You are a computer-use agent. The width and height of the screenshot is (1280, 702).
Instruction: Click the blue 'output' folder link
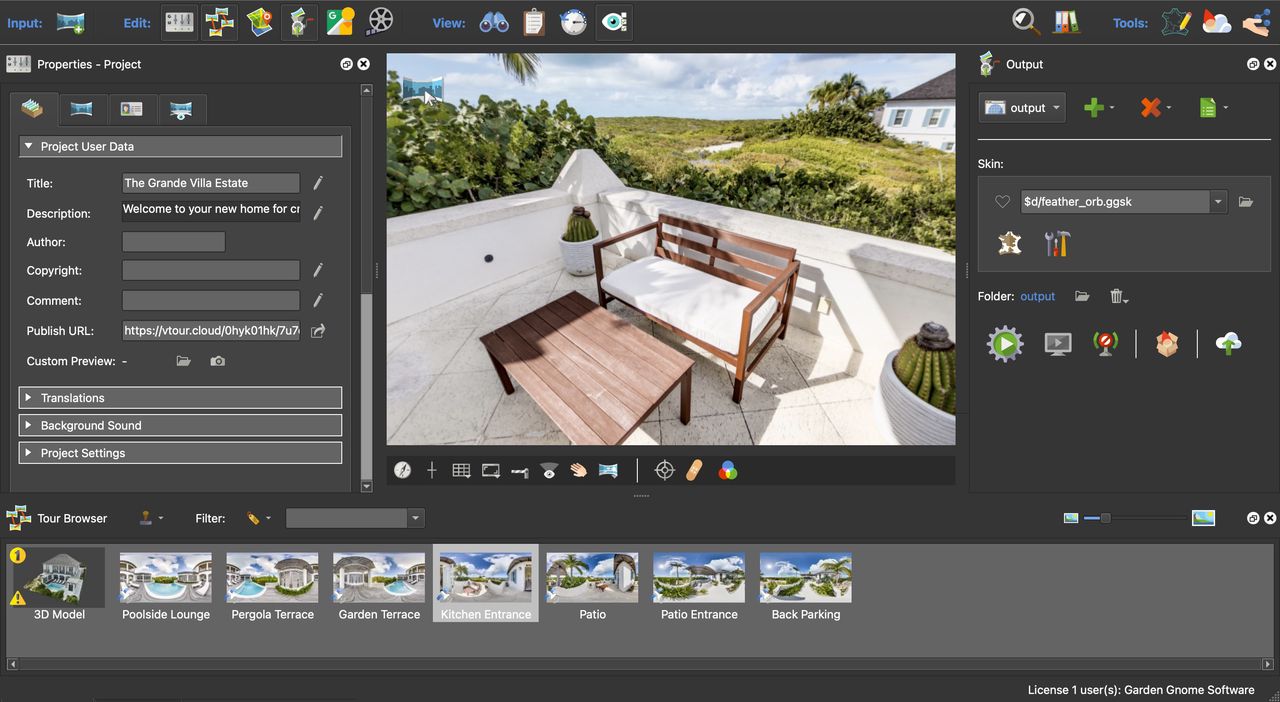point(1037,297)
